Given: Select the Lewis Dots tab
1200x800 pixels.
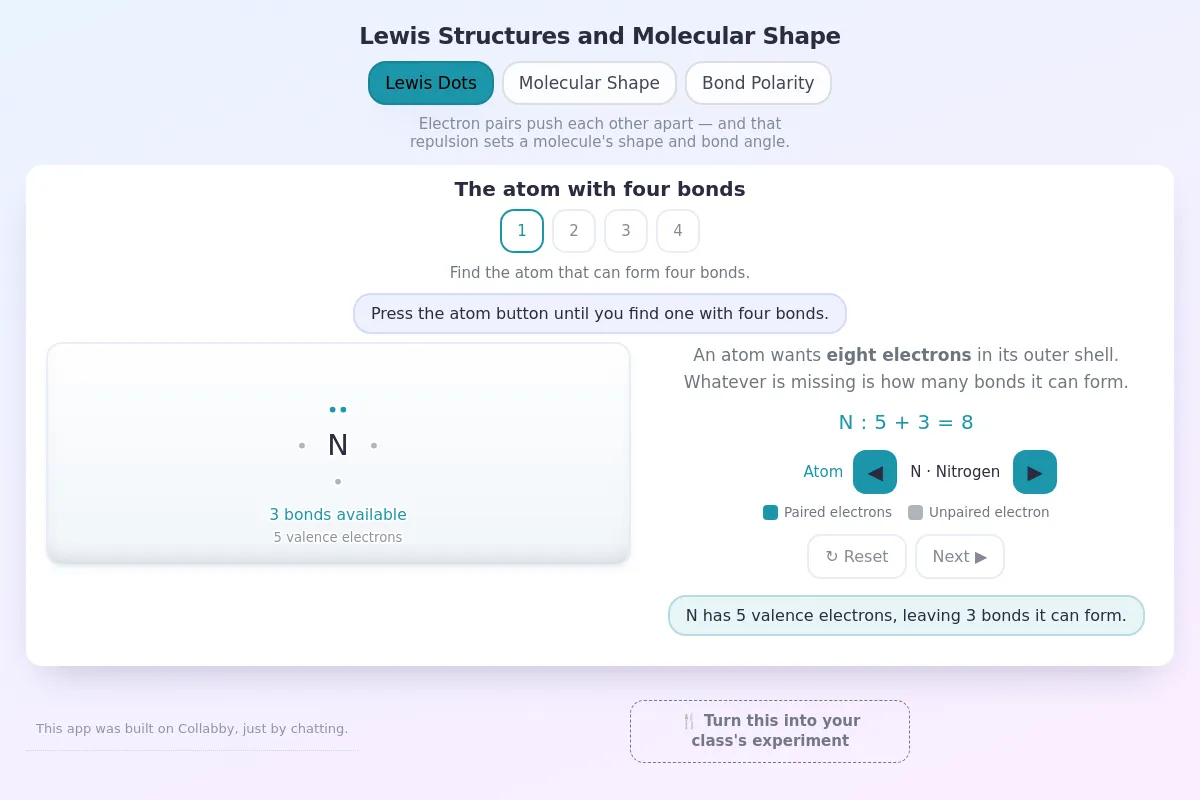Looking at the screenshot, I should [431, 83].
